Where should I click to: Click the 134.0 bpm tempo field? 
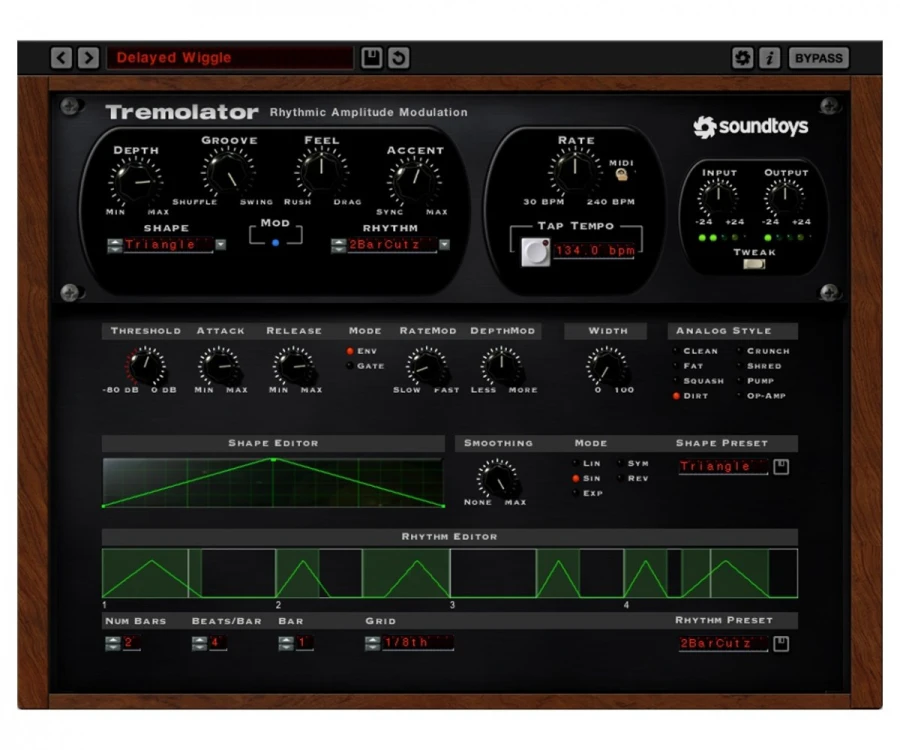pyautogui.click(x=595, y=251)
